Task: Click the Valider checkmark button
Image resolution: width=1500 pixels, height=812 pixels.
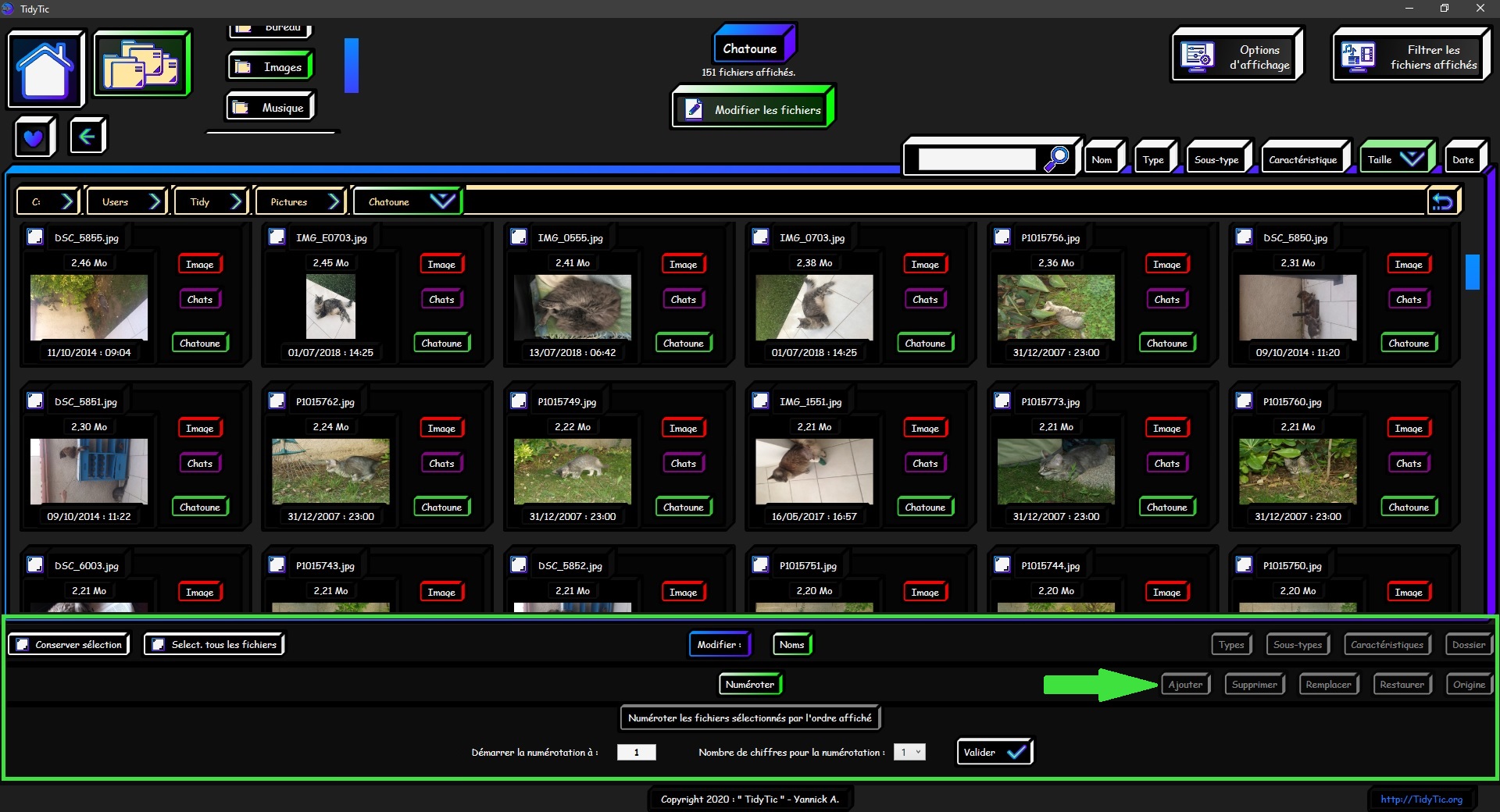Action: [x=995, y=752]
